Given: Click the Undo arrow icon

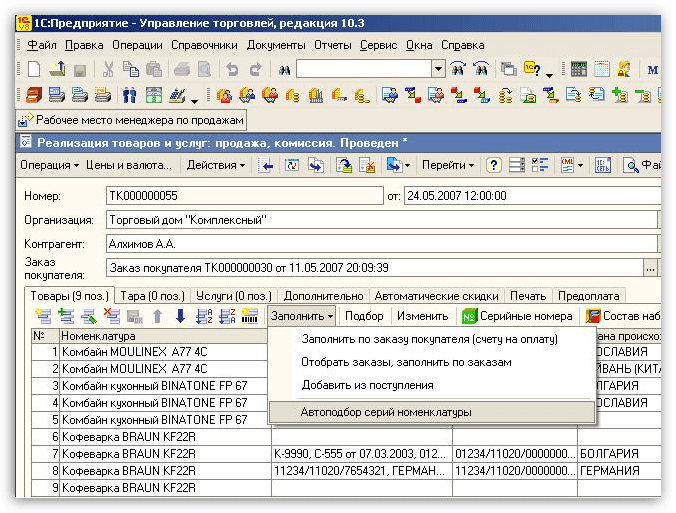Looking at the screenshot, I should (x=232, y=69).
